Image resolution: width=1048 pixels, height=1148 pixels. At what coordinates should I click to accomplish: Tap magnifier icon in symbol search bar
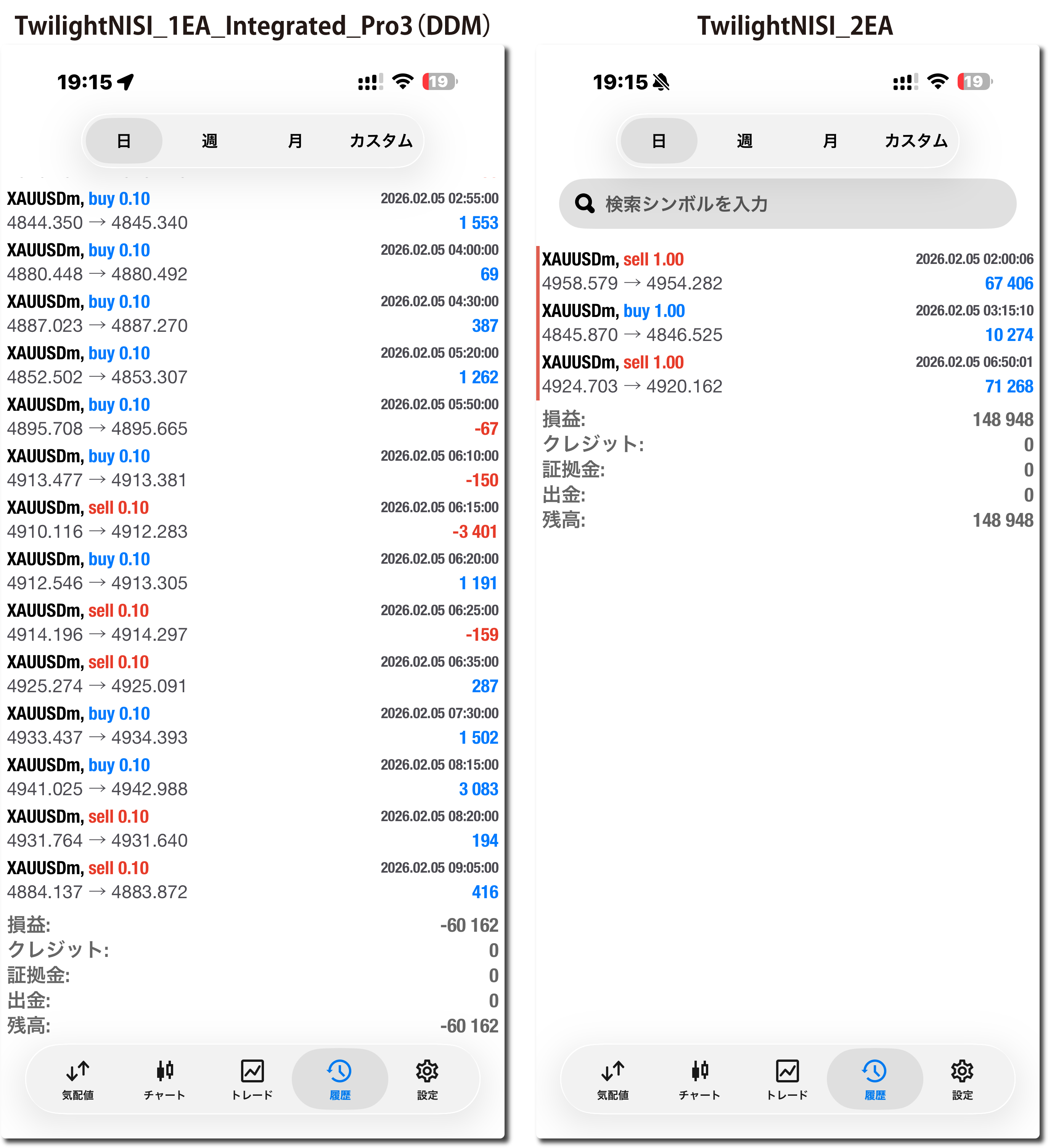coord(584,203)
